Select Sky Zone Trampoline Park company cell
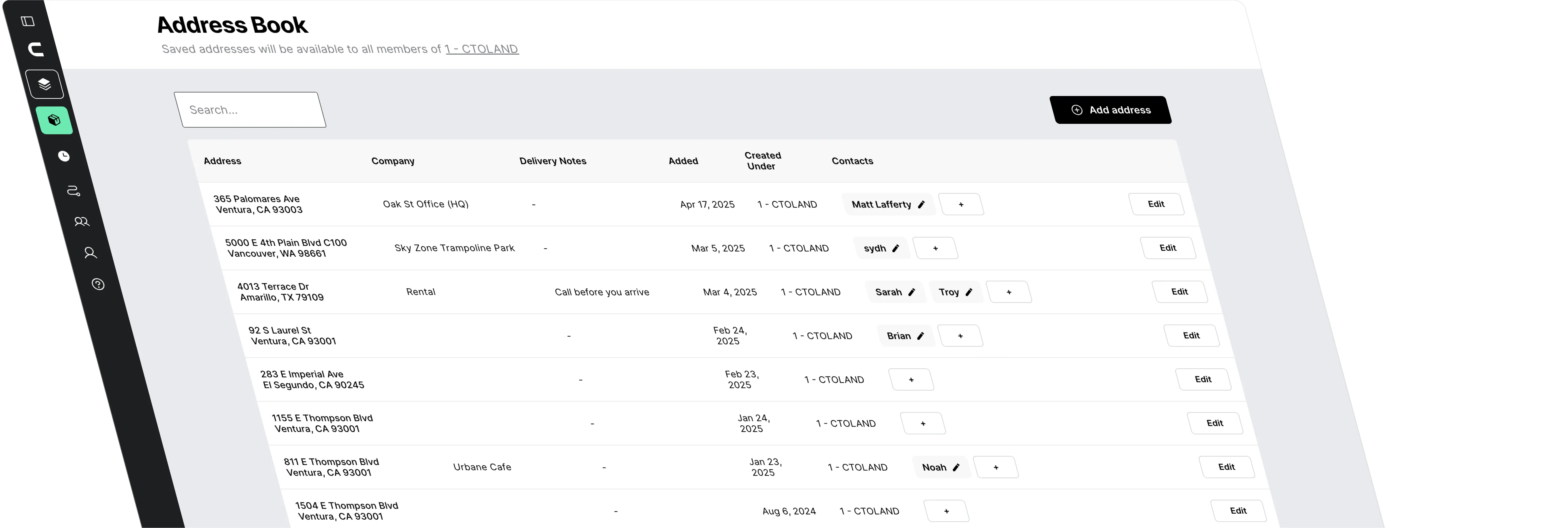This screenshot has height=528, width=1568. click(454, 248)
